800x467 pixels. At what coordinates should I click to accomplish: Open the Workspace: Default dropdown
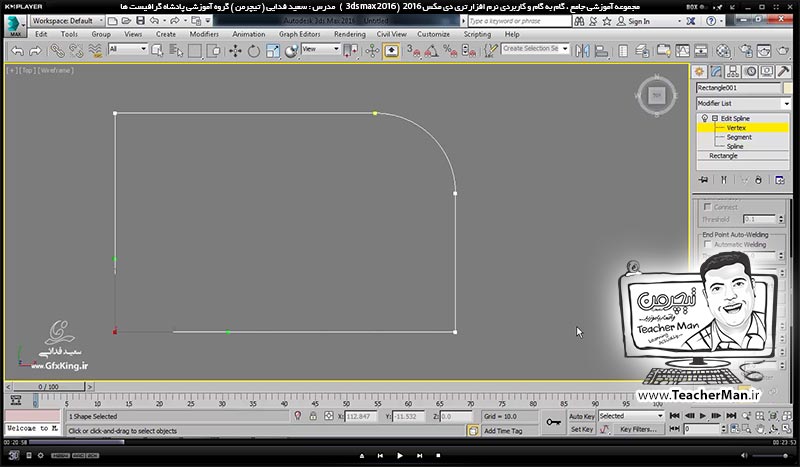point(67,21)
